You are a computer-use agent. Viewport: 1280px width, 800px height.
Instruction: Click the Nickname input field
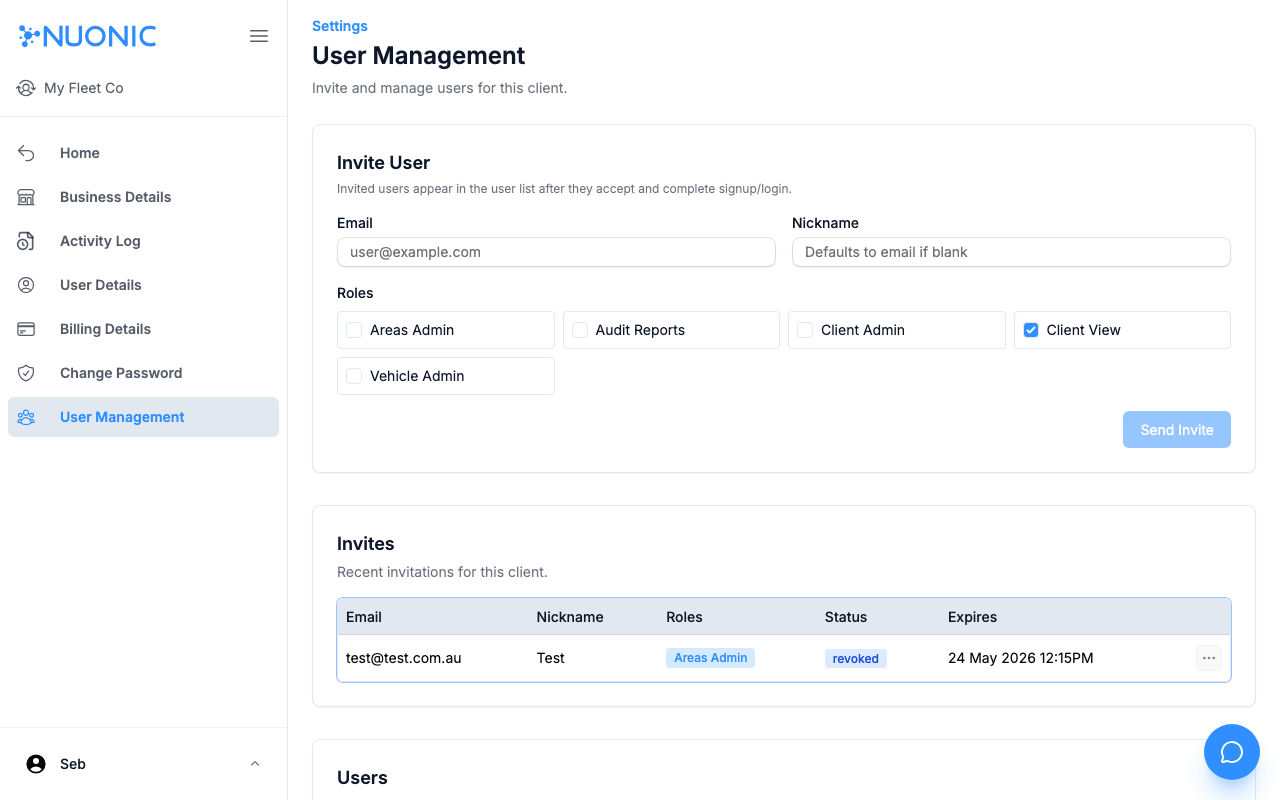(1011, 252)
